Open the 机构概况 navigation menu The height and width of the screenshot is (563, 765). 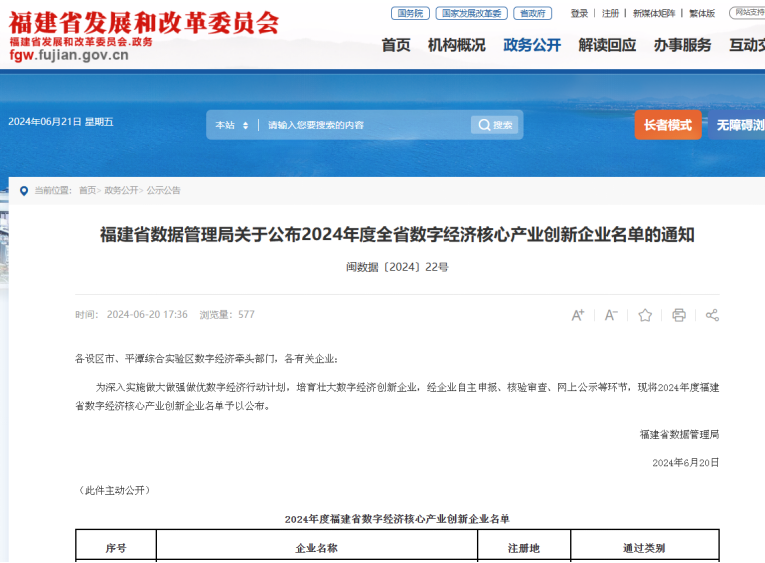click(x=457, y=45)
